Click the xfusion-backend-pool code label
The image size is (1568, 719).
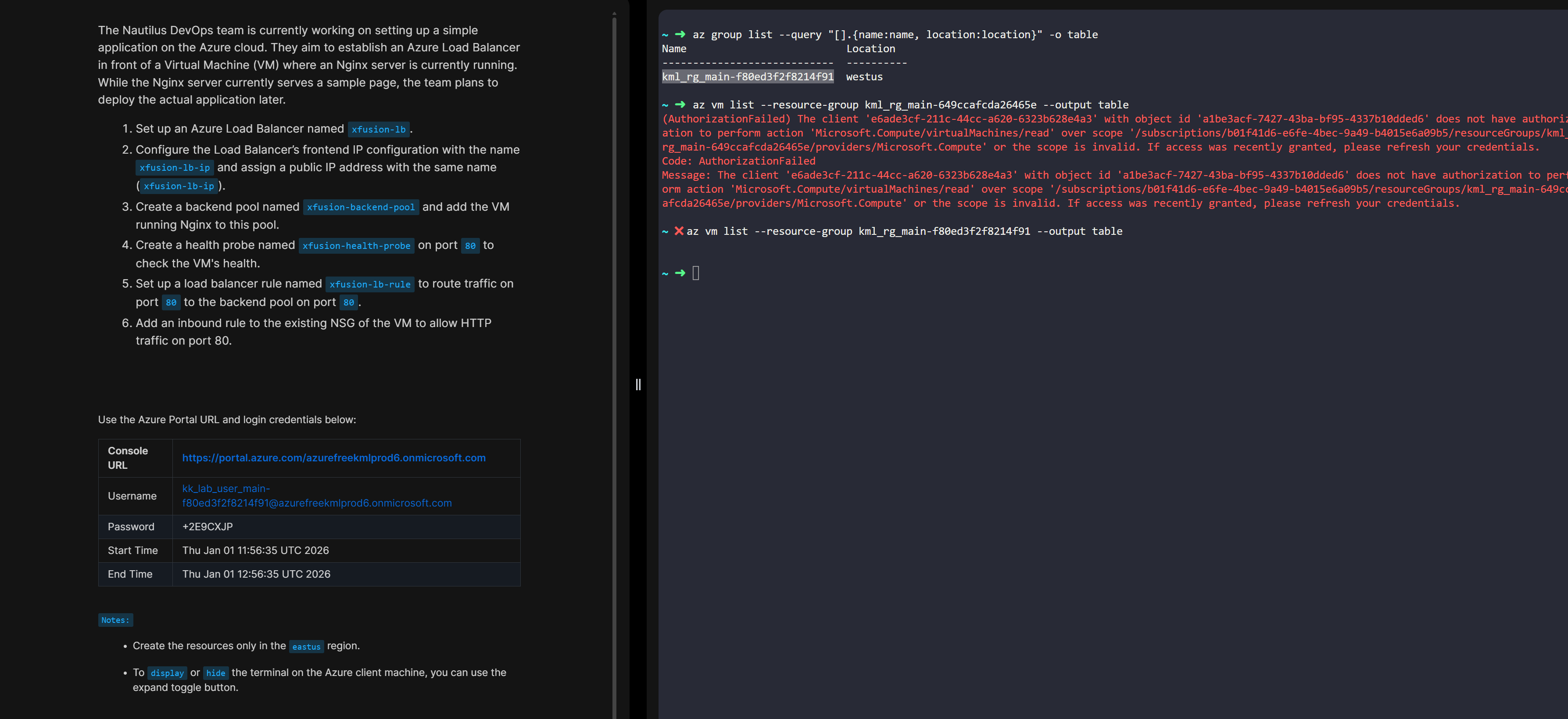[360, 207]
